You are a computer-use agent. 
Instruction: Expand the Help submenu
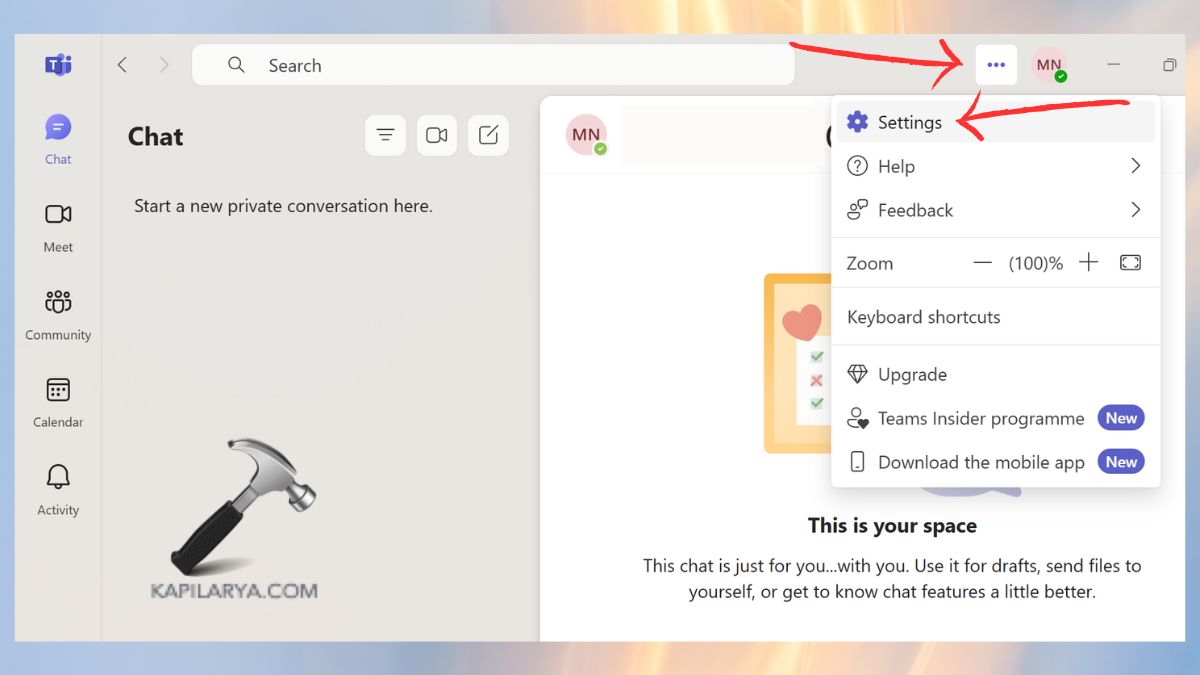pos(896,166)
